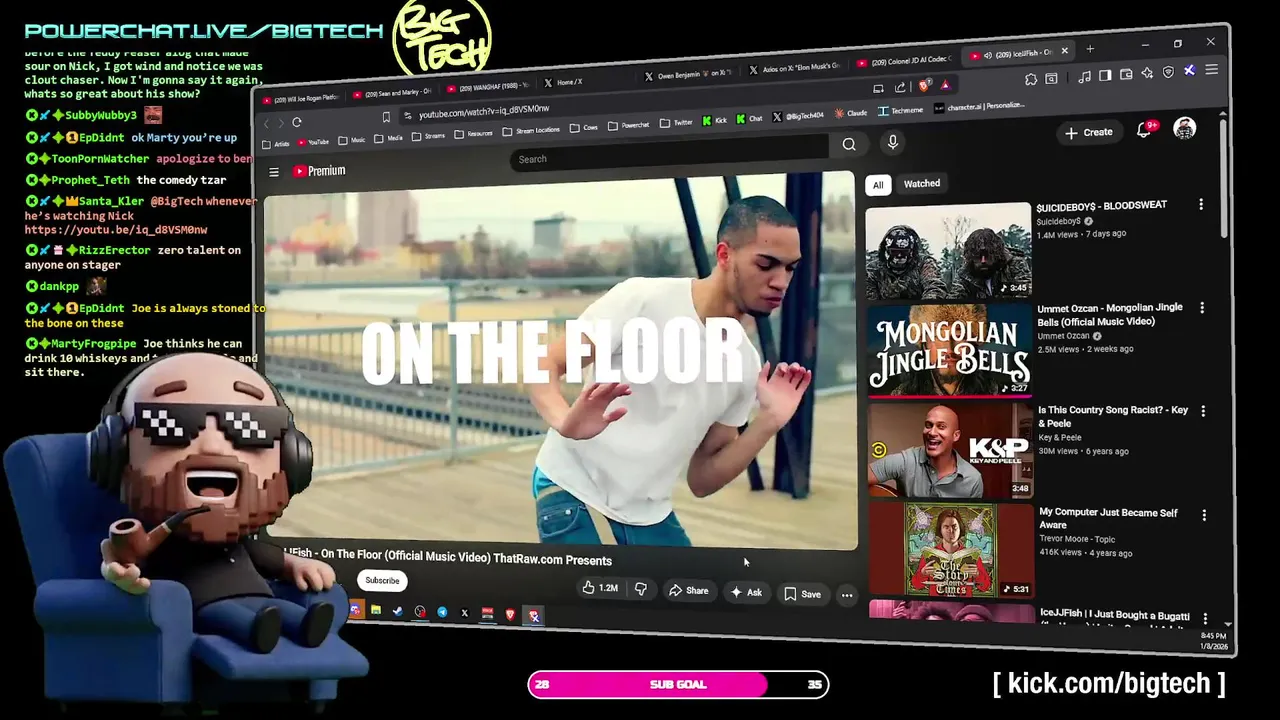Toggle the browser sidebar panel icon
The image size is (1280, 720).
(x=1105, y=75)
